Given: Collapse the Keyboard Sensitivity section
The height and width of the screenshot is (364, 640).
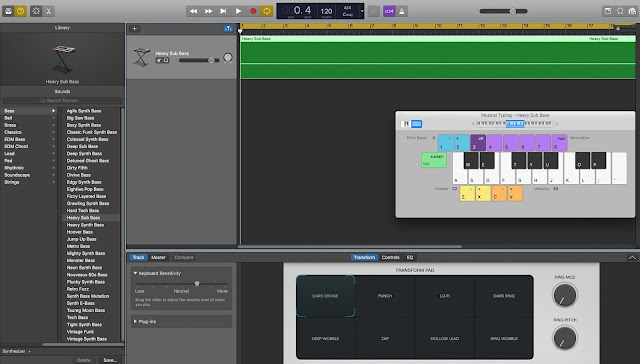Looking at the screenshot, I should coord(135,273).
